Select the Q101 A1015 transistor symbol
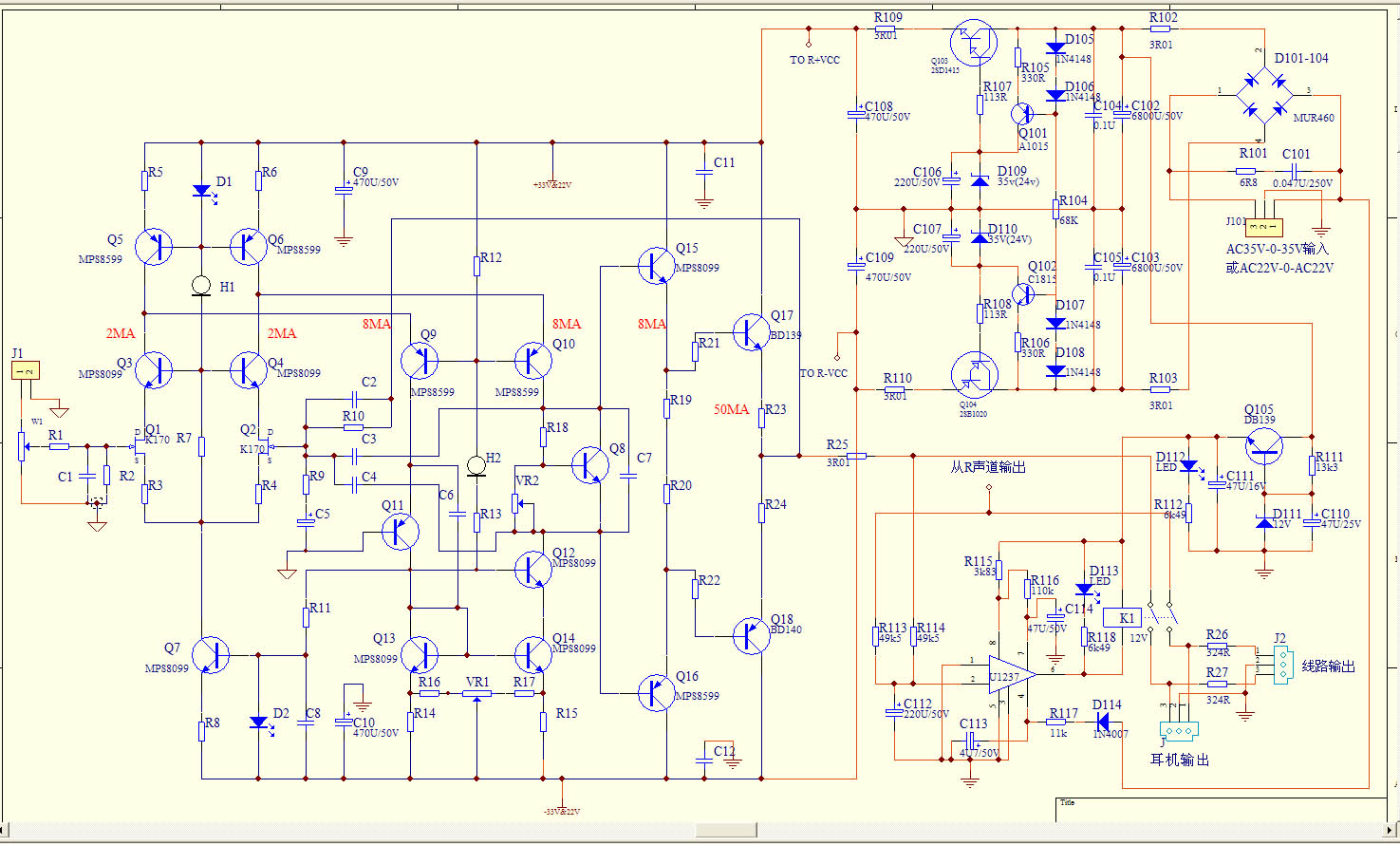 tap(1022, 114)
